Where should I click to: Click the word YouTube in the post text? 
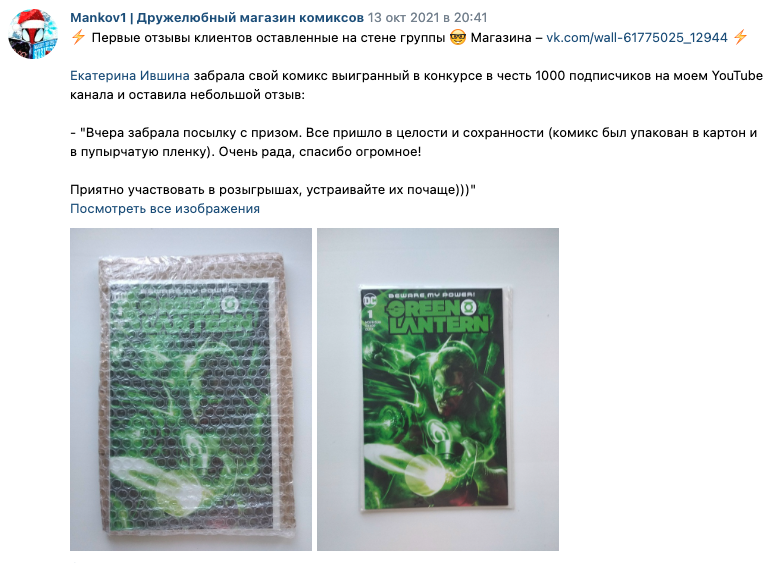tap(737, 76)
